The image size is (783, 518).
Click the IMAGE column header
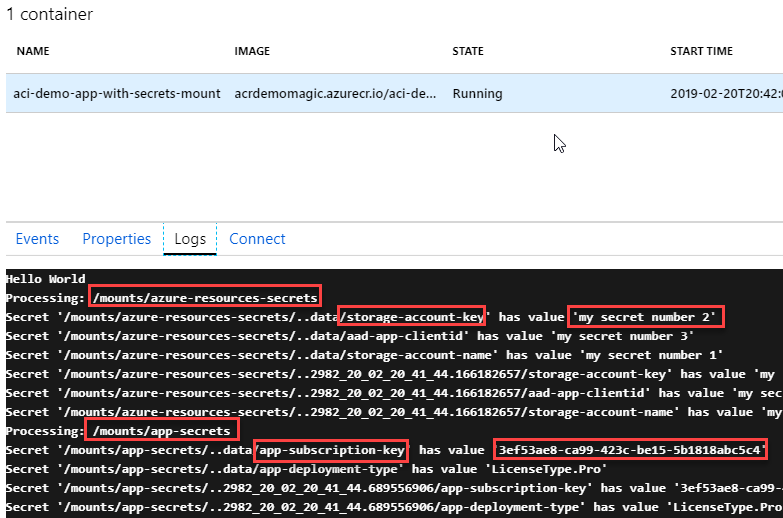[x=252, y=51]
